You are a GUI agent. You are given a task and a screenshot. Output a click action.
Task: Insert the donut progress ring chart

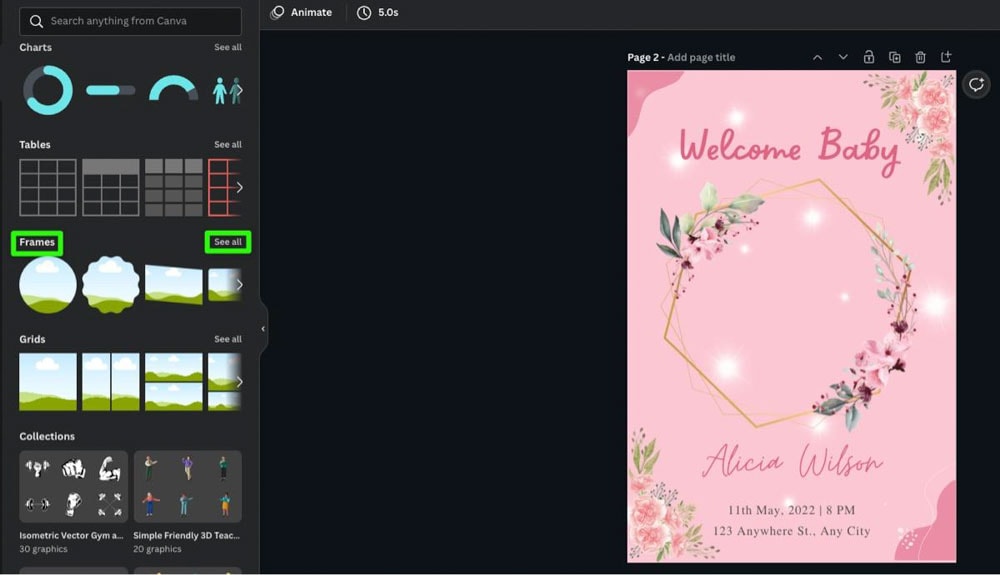pos(48,90)
